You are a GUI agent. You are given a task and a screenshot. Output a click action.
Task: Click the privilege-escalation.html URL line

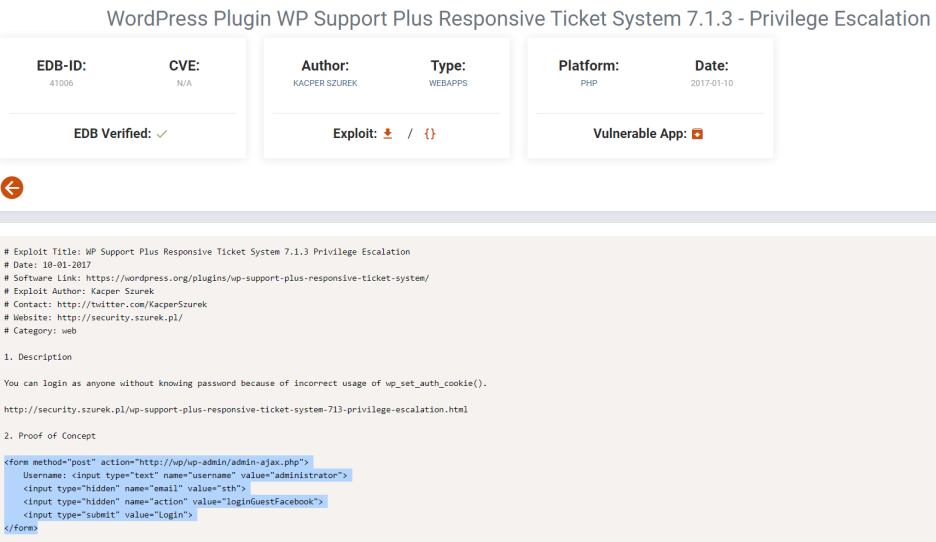[x=236, y=409]
